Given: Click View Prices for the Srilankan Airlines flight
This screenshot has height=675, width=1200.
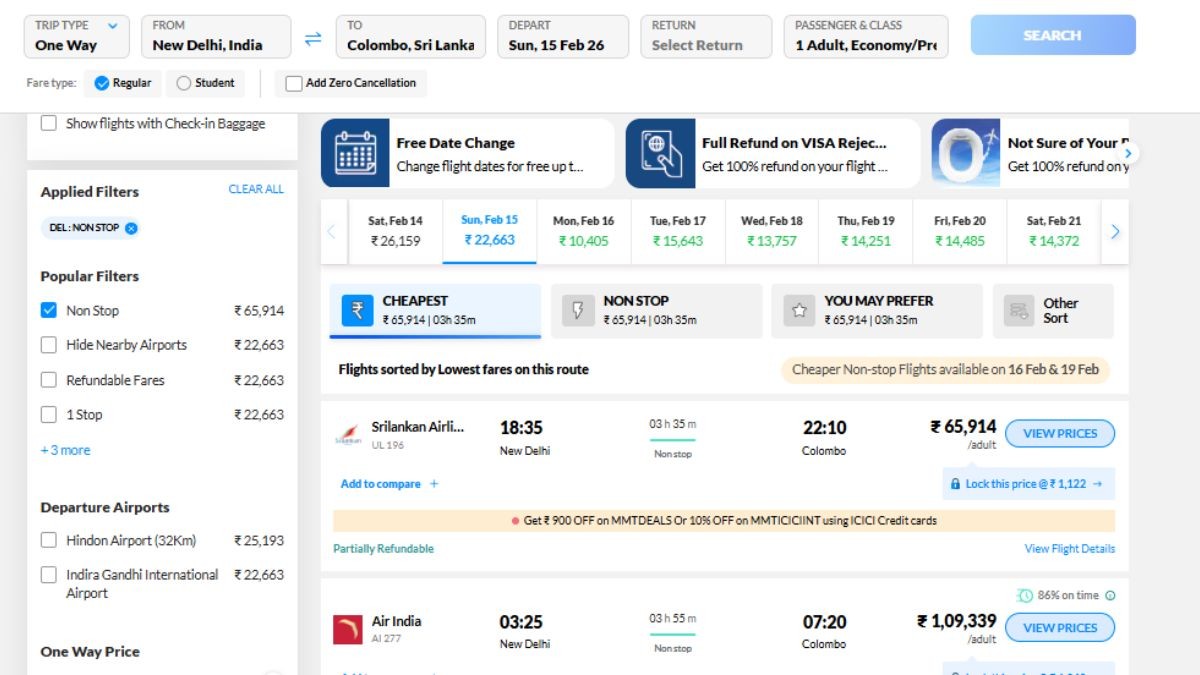Looking at the screenshot, I should (1059, 433).
